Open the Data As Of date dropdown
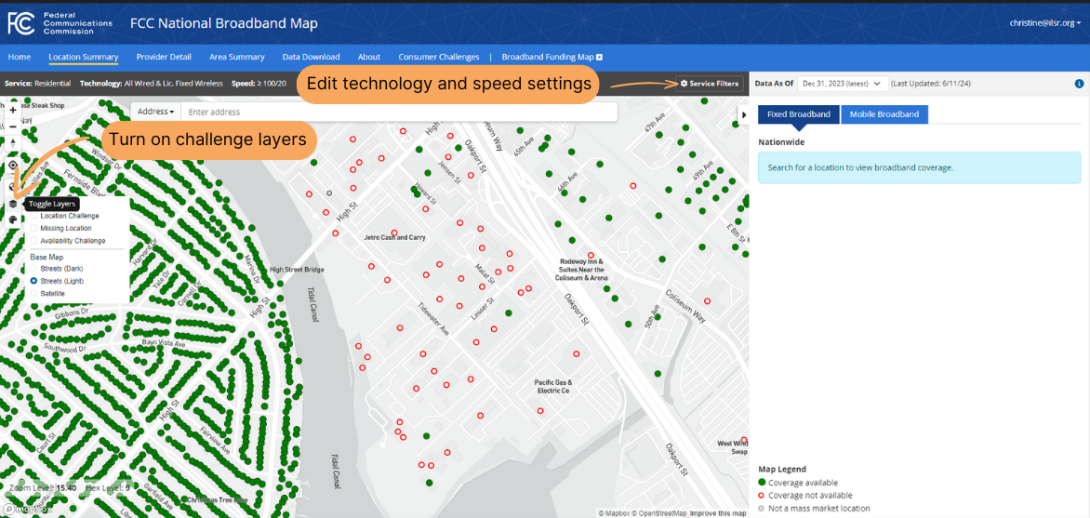The height and width of the screenshot is (518, 1090). 844,84
